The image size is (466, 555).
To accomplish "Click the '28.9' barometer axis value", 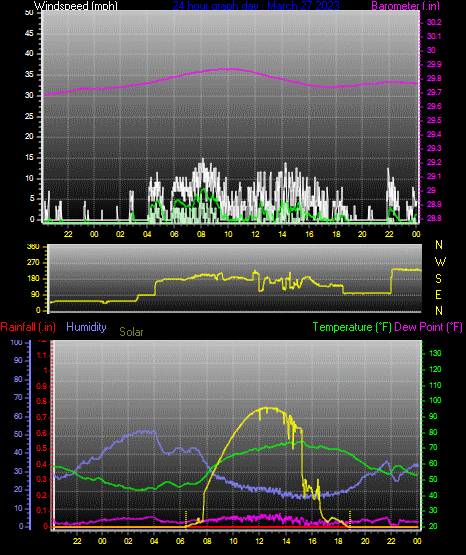I will (434, 205).
